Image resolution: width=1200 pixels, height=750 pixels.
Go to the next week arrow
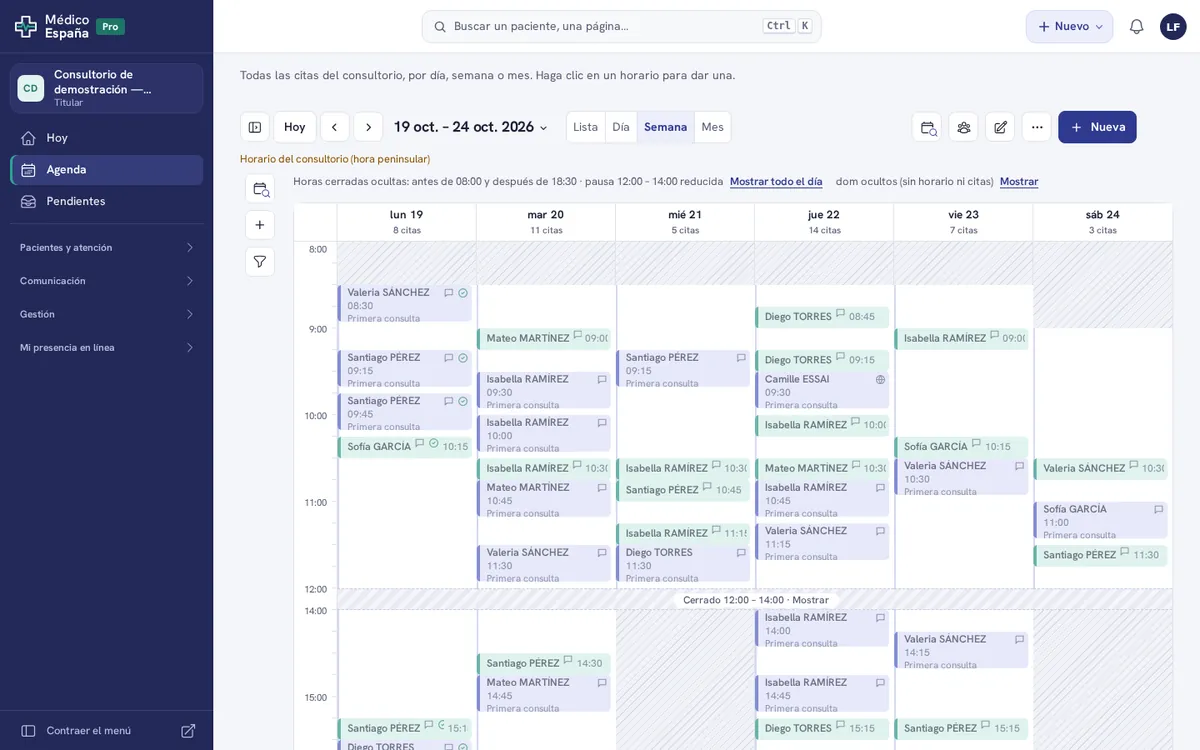[368, 127]
